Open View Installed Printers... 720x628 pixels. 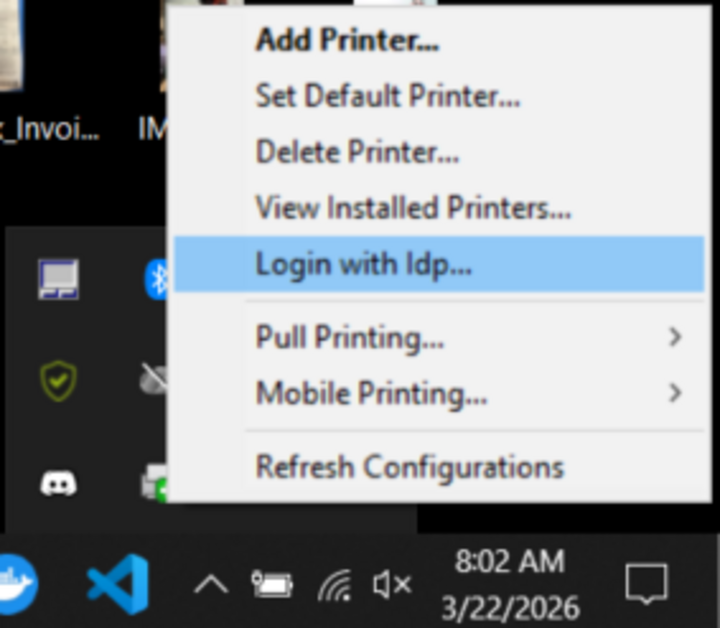413,208
